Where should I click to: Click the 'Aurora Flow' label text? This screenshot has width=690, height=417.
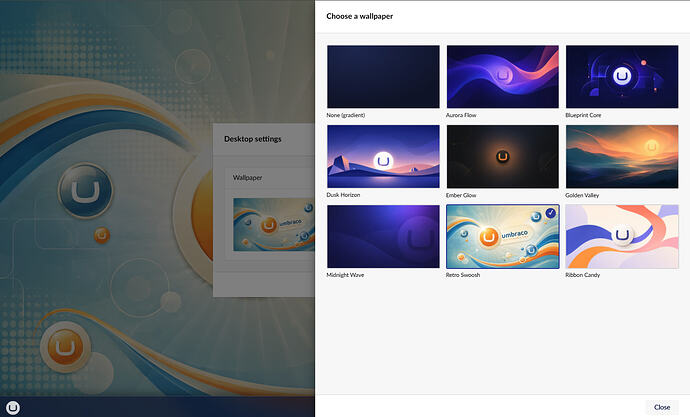click(461, 115)
